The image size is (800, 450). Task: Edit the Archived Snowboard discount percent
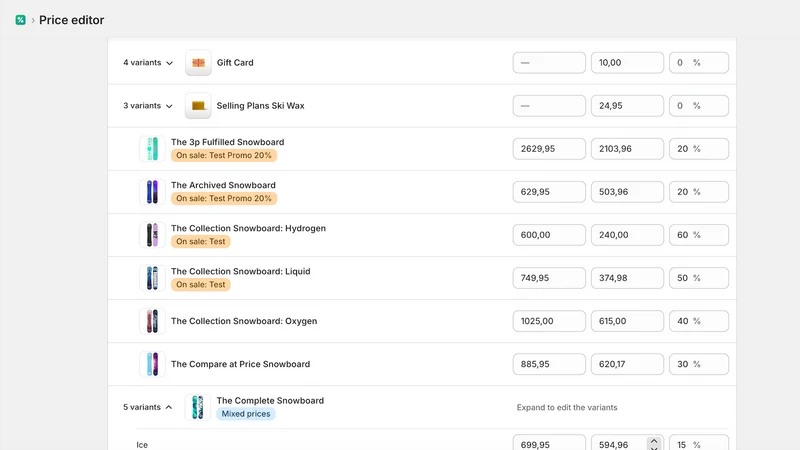coord(698,192)
